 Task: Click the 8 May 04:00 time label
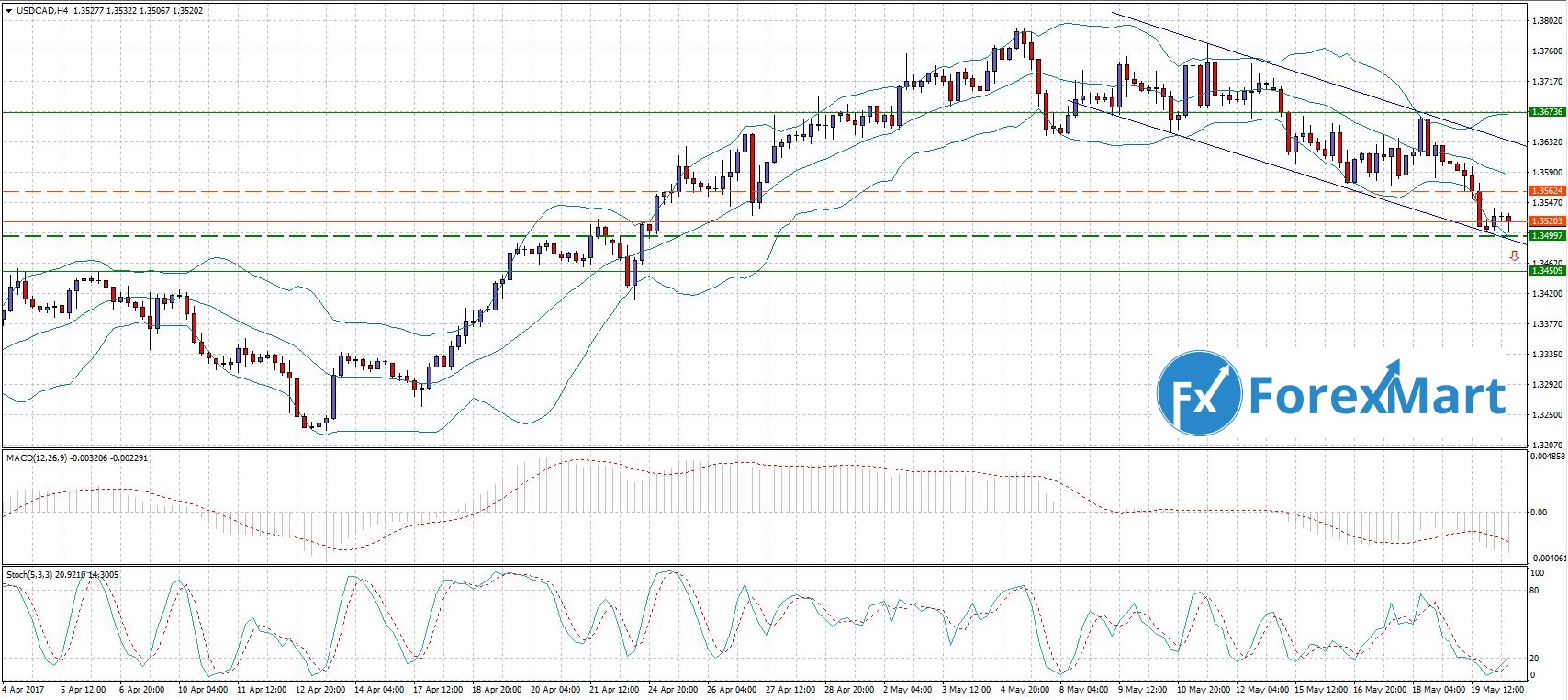1083,689
